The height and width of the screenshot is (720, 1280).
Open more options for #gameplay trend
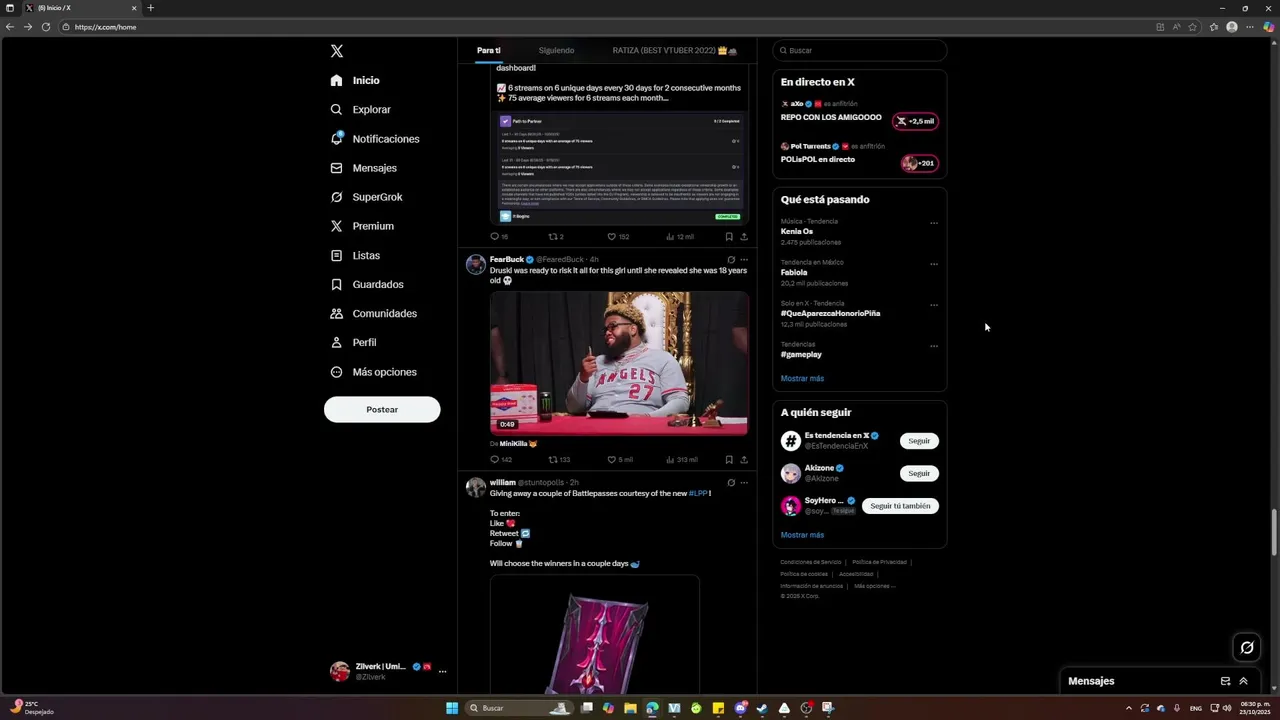934,346
